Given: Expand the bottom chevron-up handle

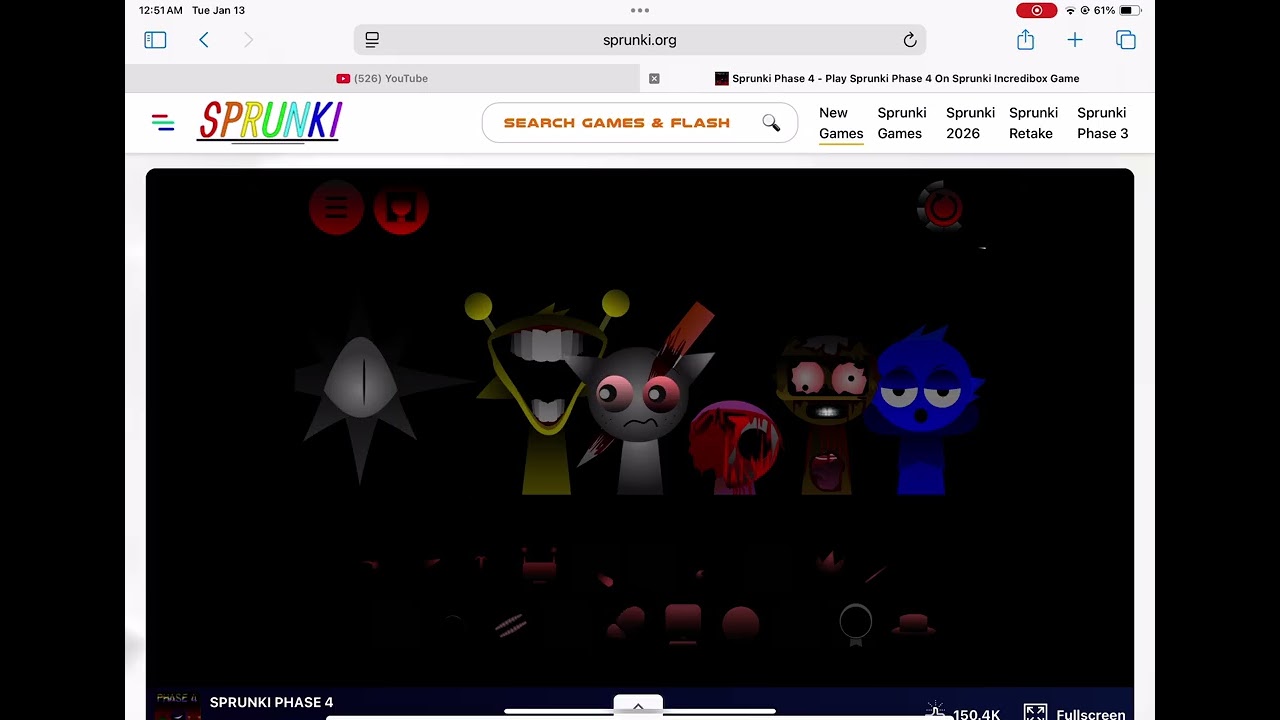Looking at the screenshot, I should [638, 706].
